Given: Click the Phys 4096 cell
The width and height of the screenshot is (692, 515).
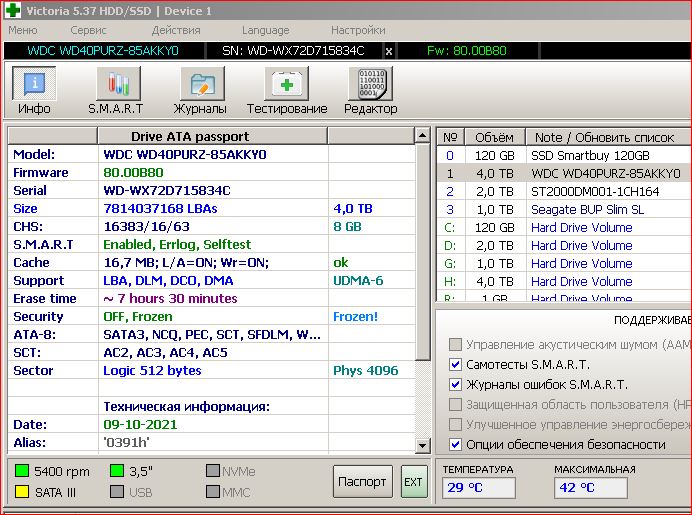Looking at the screenshot, I should (372, 370).
